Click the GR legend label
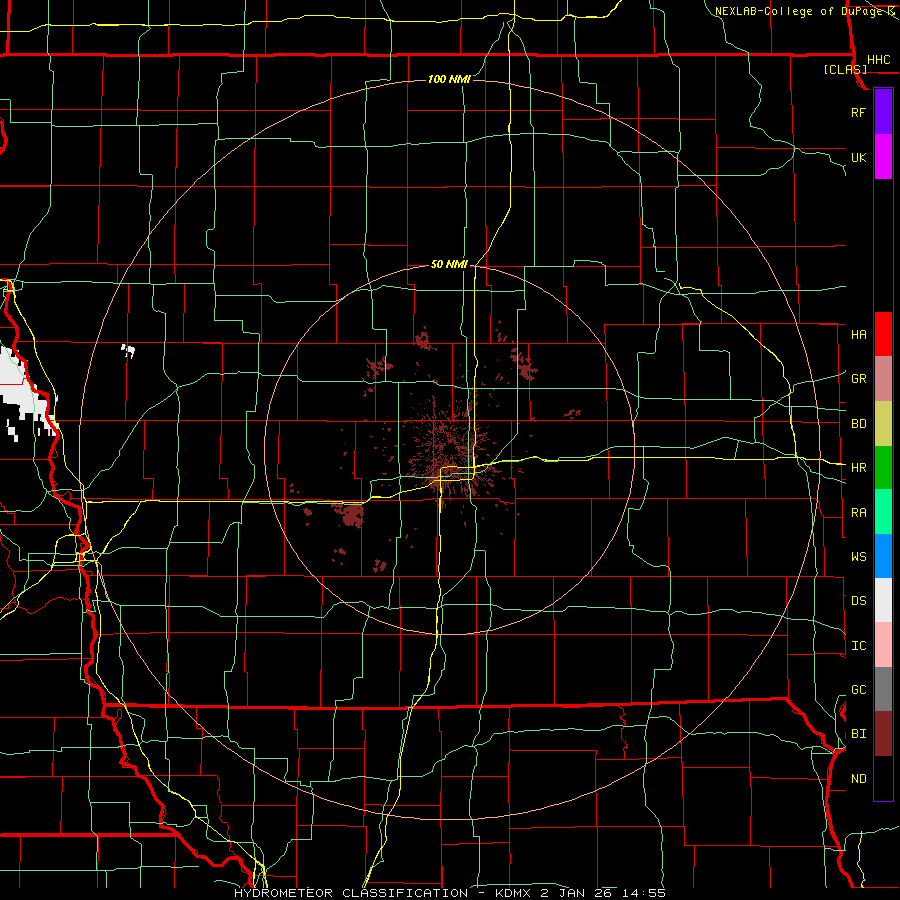This screenshot has width=900, height=900. (x=859, y=379)
